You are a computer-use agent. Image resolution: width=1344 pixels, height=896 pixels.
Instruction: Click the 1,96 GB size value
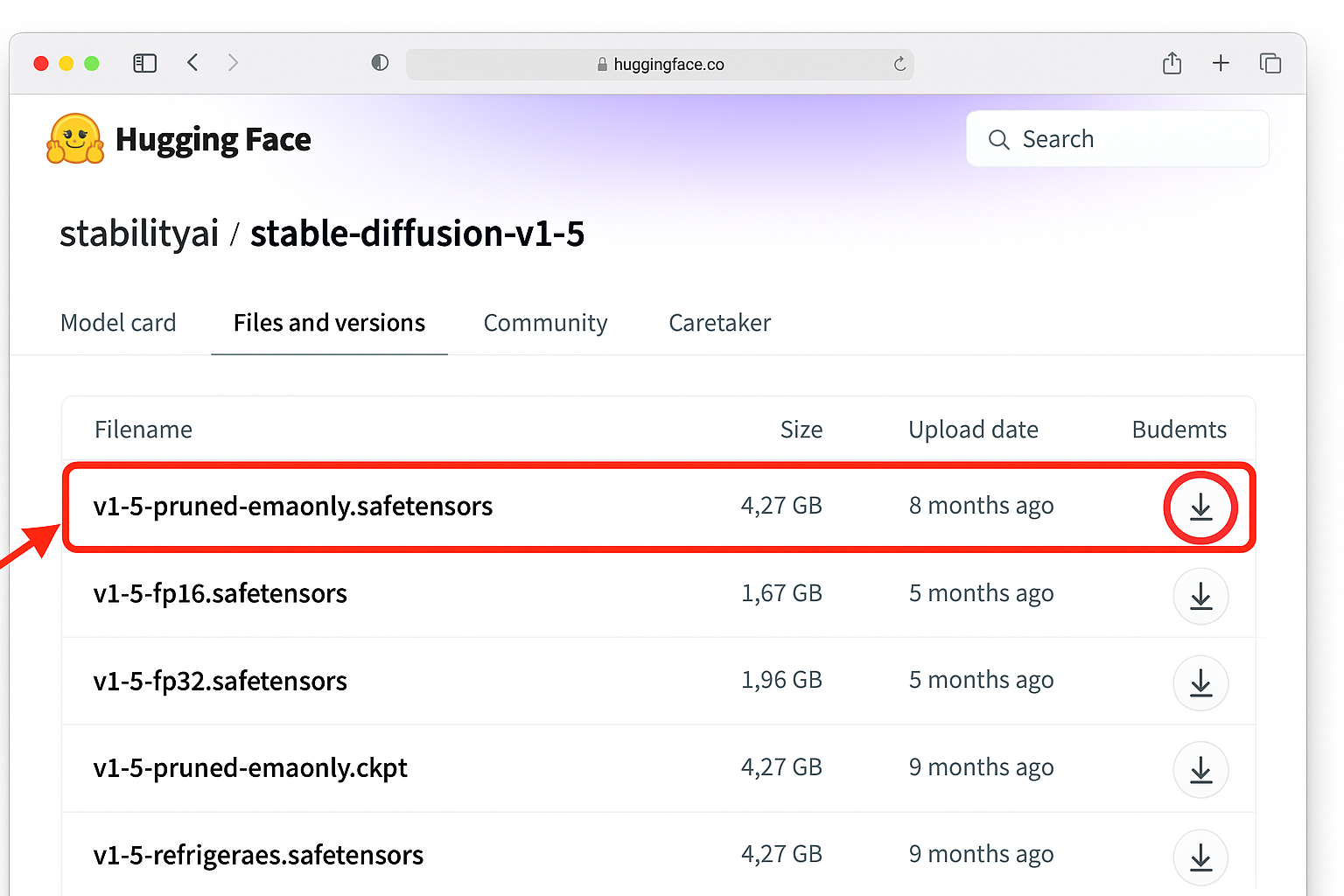click(x=781, y=680)
